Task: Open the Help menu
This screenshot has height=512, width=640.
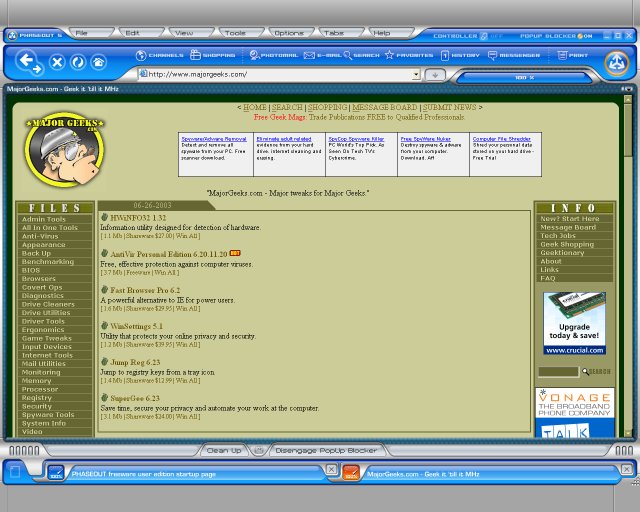Action: [x=391, y=33]
